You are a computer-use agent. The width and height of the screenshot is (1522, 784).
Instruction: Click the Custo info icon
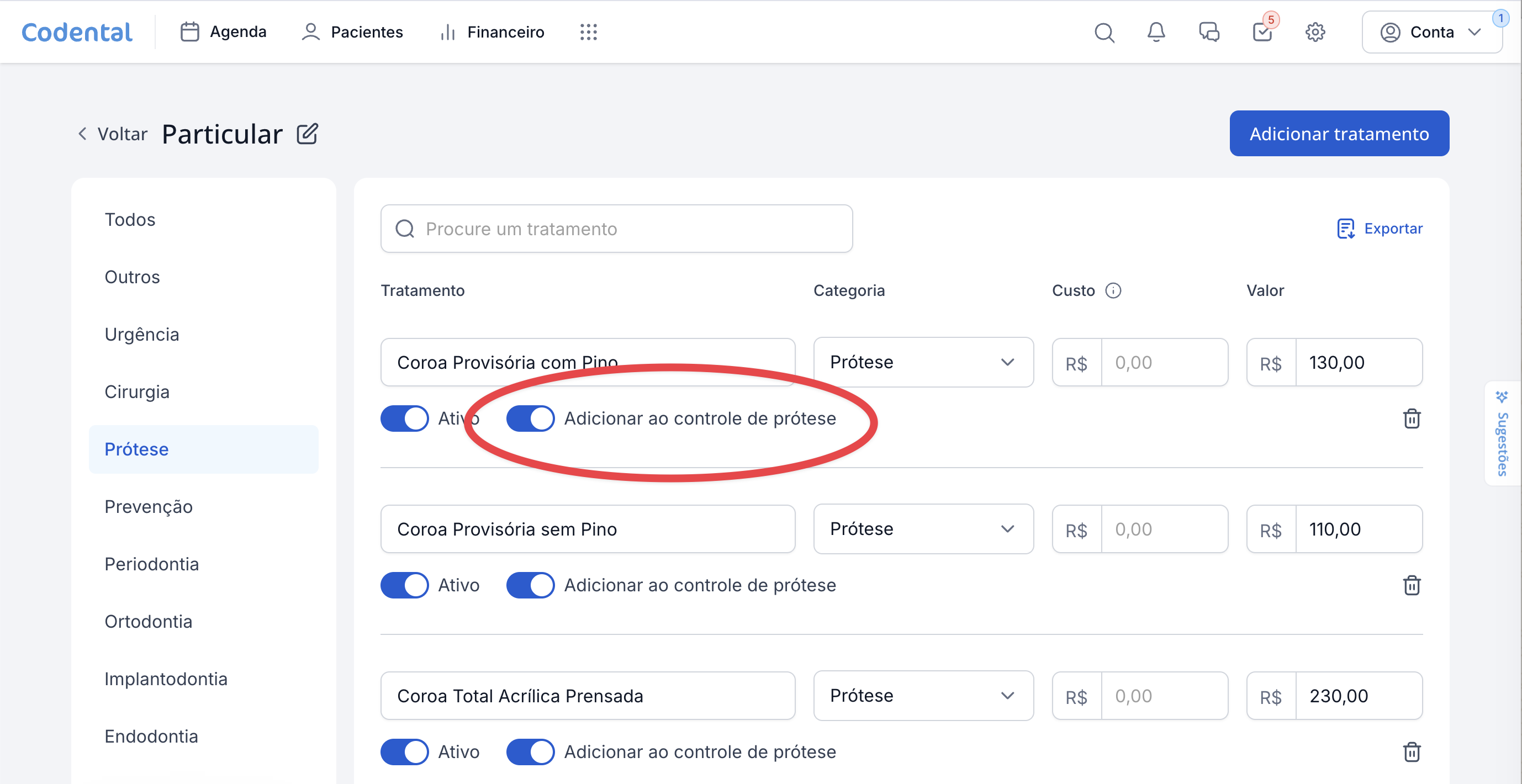point(1113,290)
